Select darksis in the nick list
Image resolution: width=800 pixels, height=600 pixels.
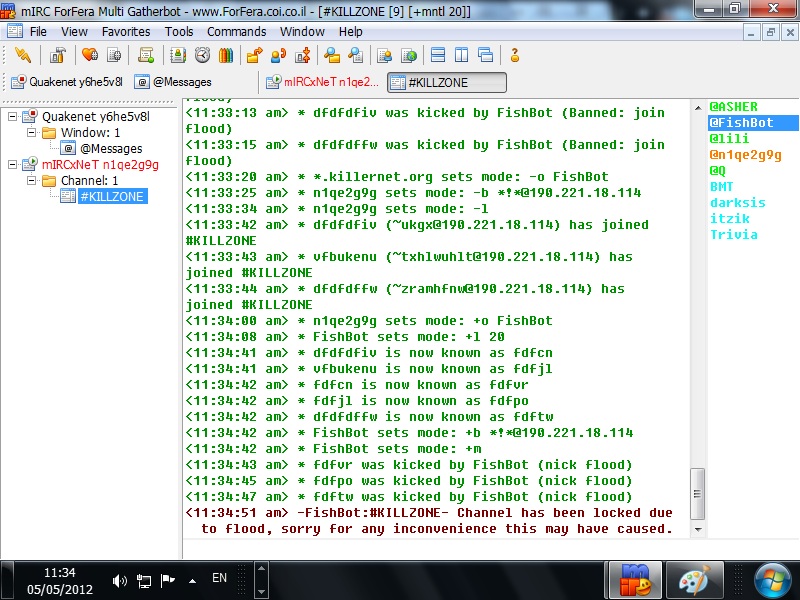pyautogui.click(x=738, y=203)
